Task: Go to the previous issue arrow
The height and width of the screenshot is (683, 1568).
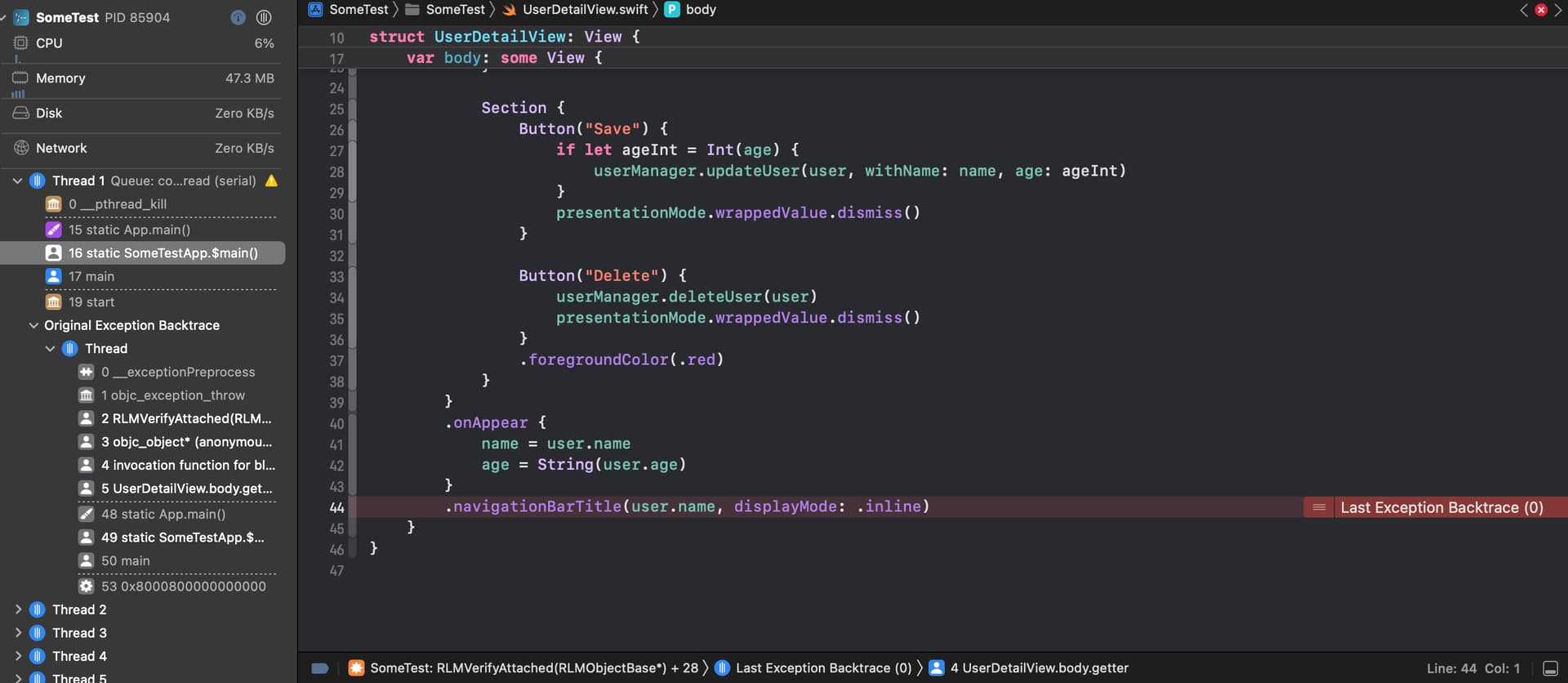Action: (1524, 10)
